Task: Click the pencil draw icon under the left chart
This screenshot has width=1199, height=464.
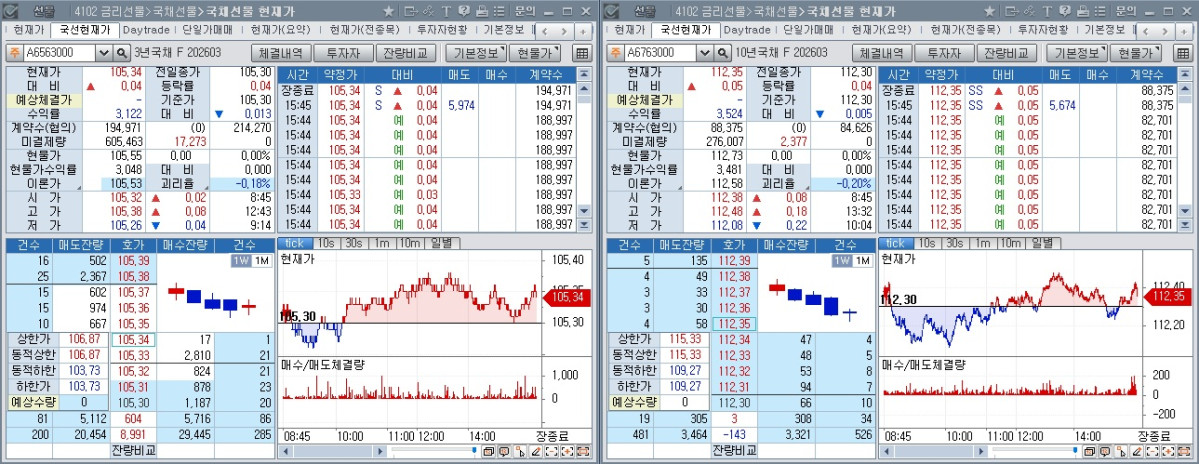Action: click(x=536, y=452)
